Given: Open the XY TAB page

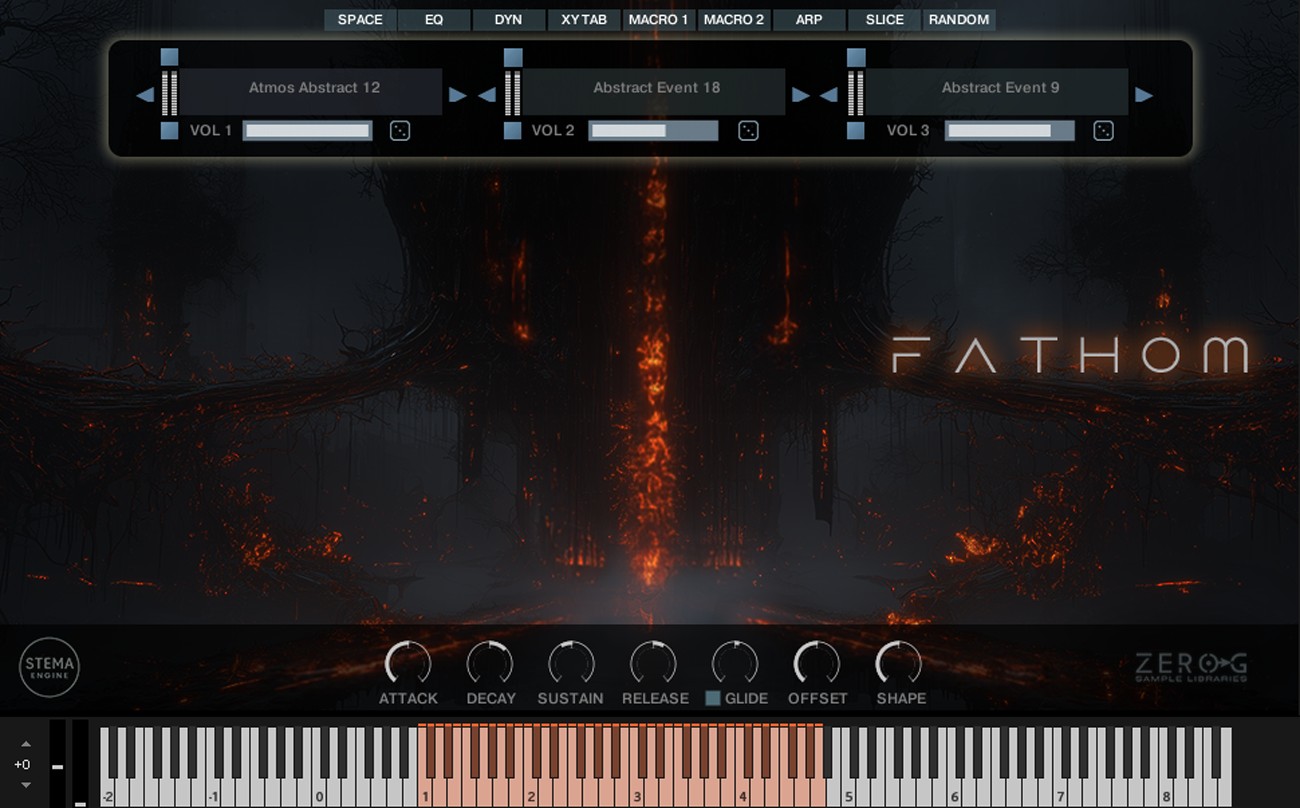Looking at the screenshot, I should click(584, 19).
